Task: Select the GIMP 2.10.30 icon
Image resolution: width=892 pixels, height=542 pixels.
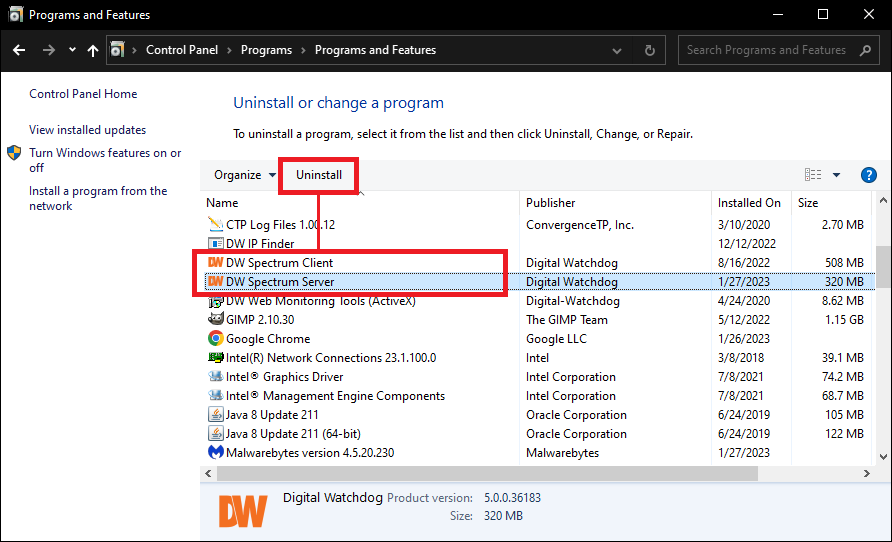Action: 215,320
